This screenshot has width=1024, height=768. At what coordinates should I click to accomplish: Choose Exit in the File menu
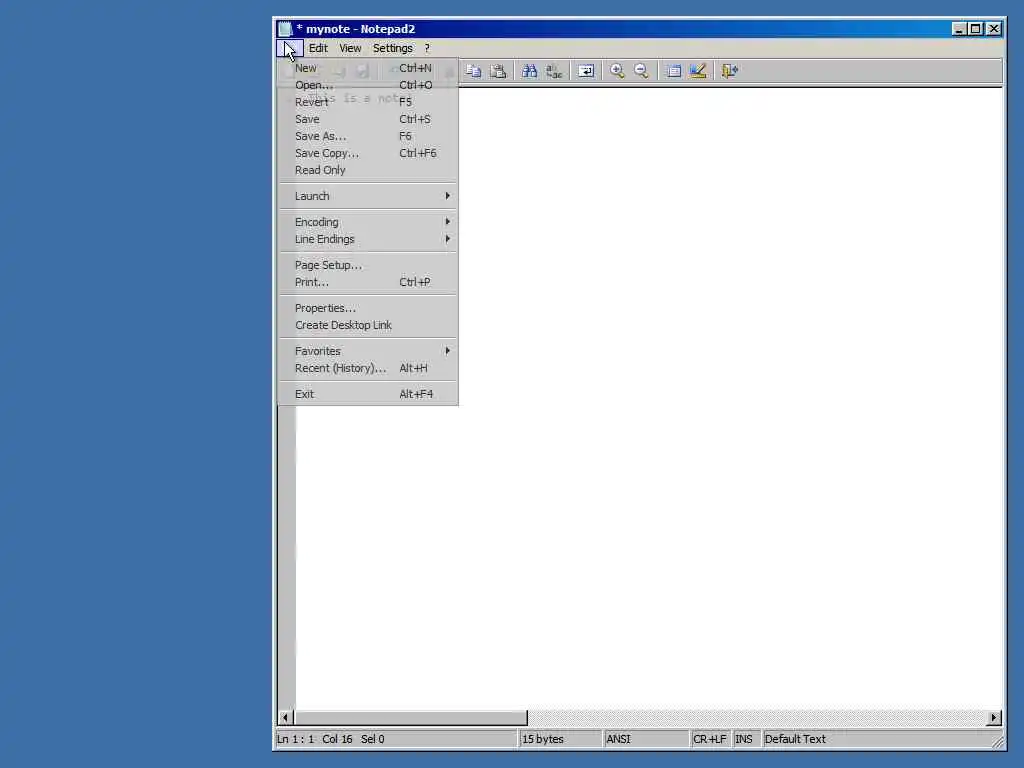pyautogui.click(x=368, y=394)
